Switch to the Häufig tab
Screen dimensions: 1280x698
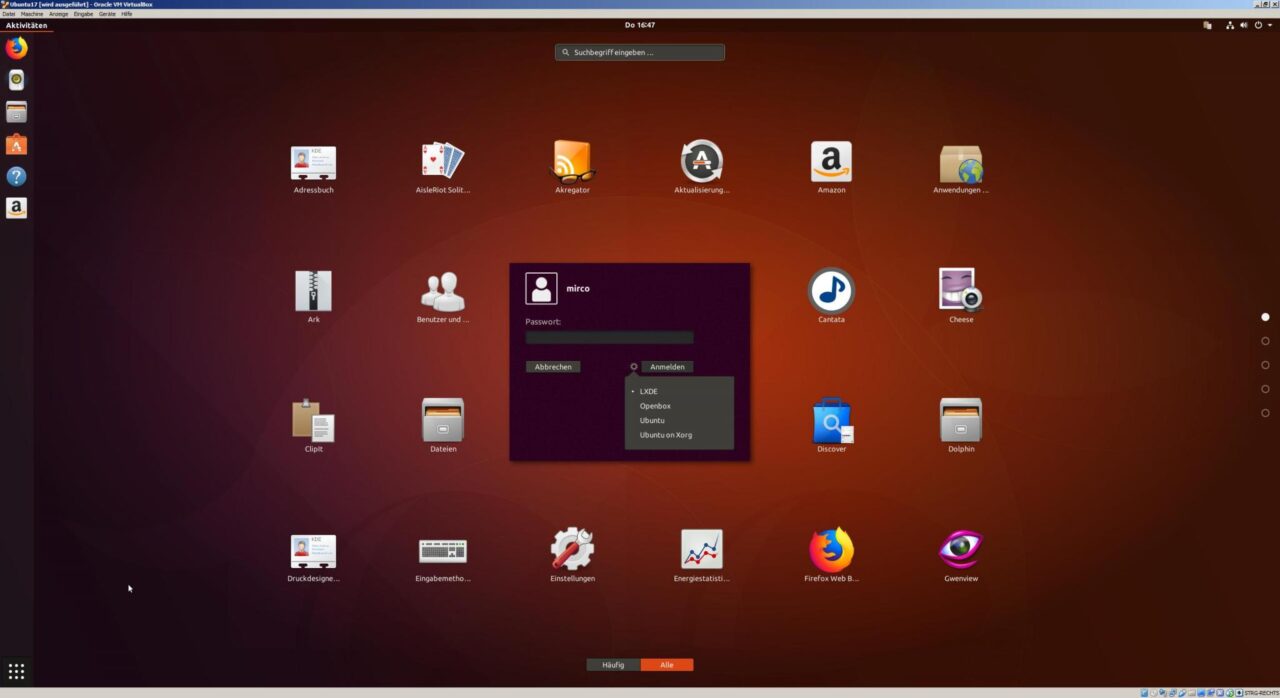pos(611,665)
